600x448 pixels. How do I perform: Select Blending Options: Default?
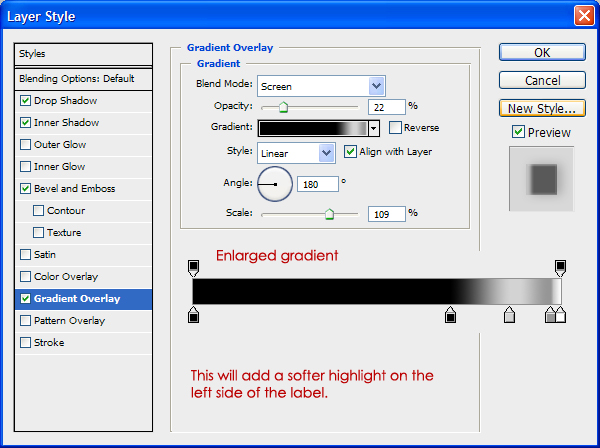pyautogui.click(x=83, y=79)
